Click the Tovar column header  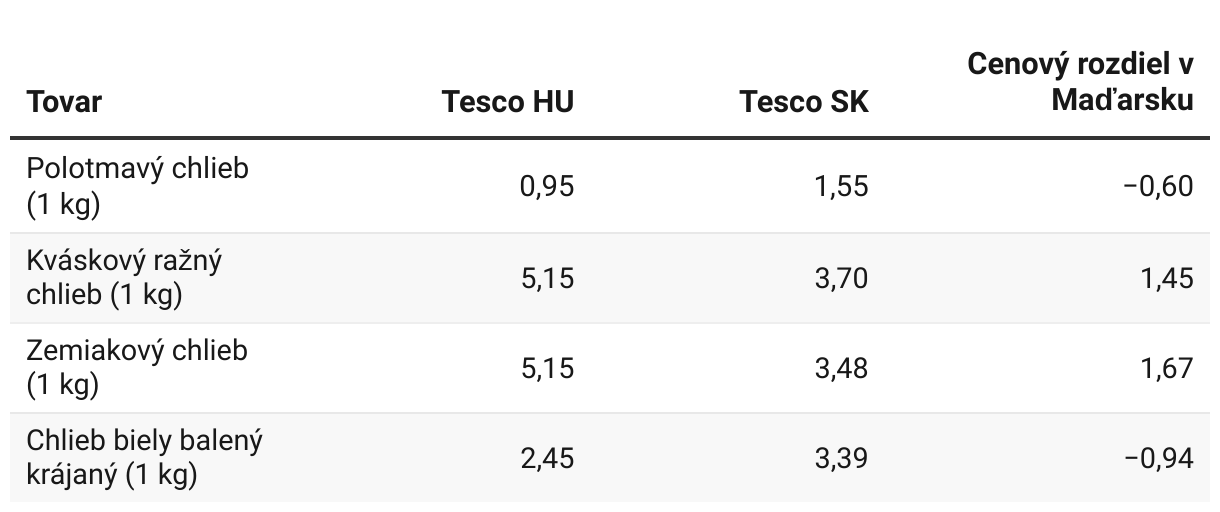point(64,102)
